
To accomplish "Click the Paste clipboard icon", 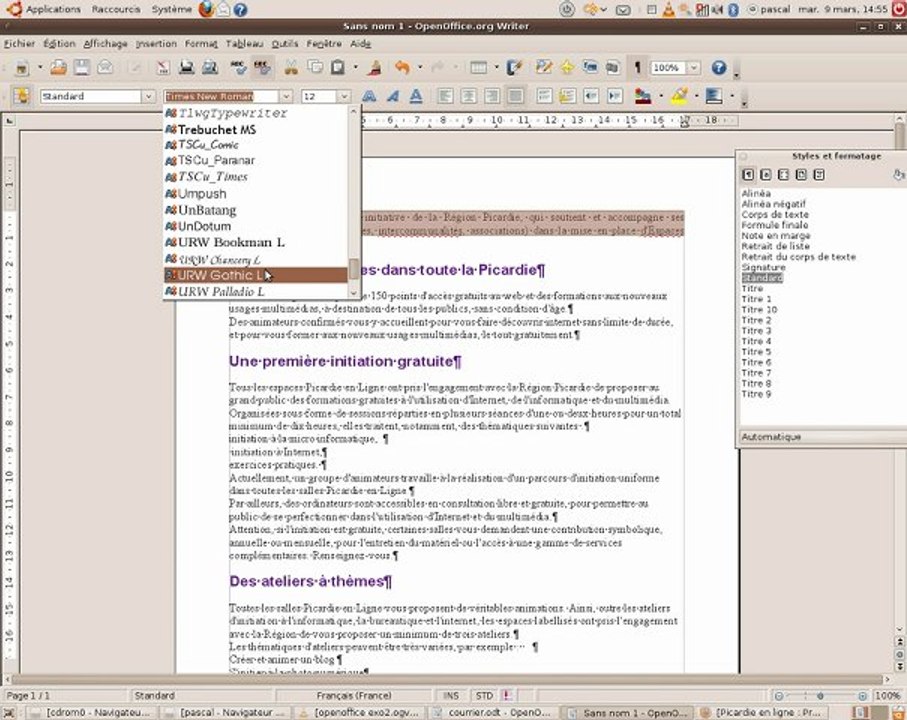I will pyautogui.click(x=338, y=68).
